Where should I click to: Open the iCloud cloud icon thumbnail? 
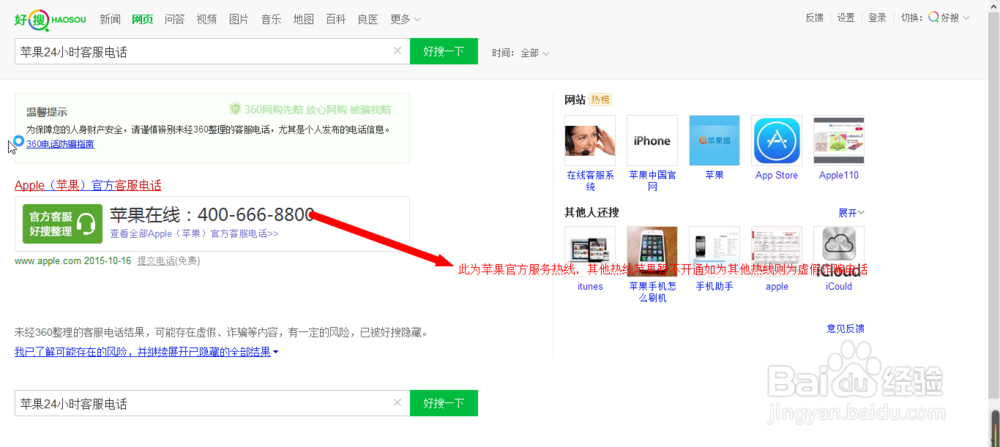tap(839, 252)
